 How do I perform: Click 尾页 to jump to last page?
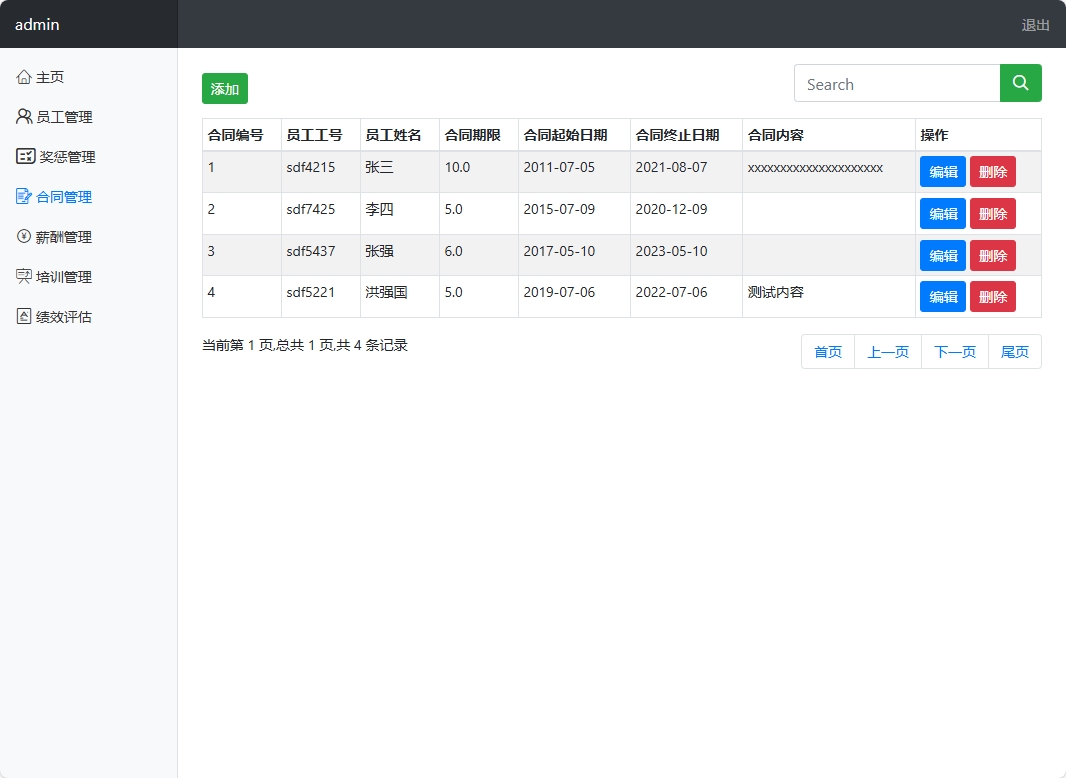click(1014, 351)
